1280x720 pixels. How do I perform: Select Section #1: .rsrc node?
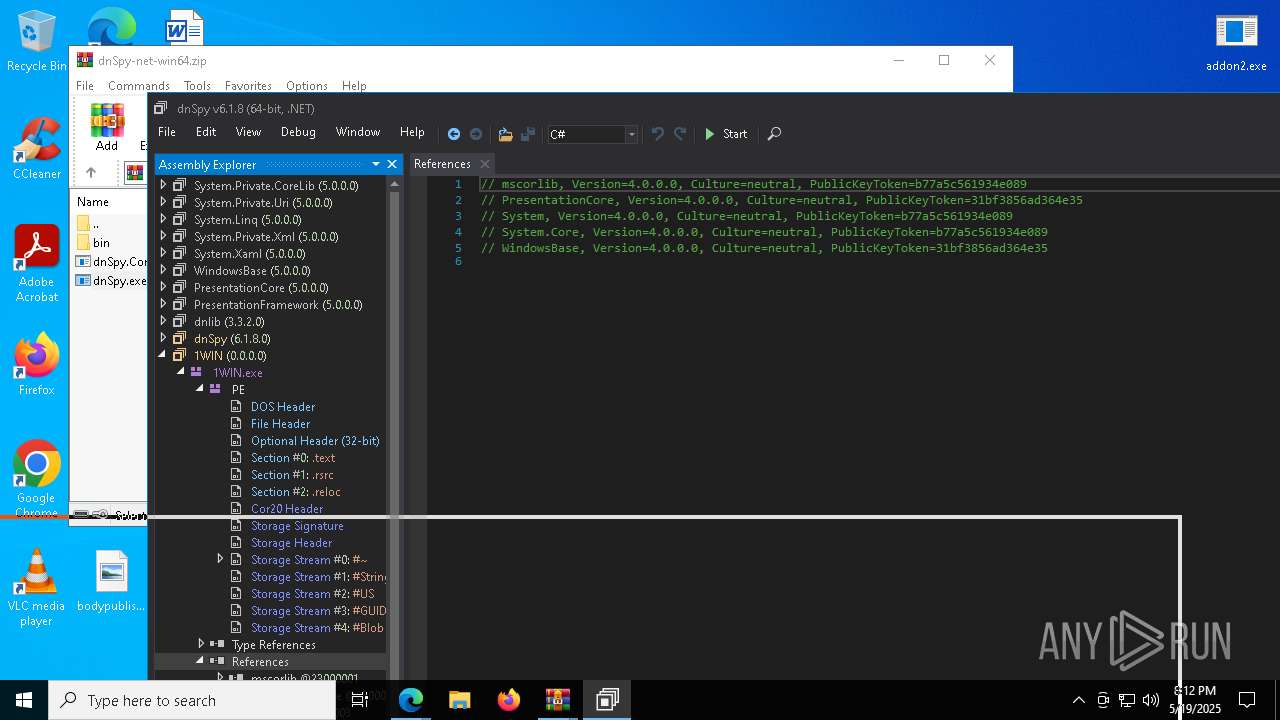(x=292, y=474)
